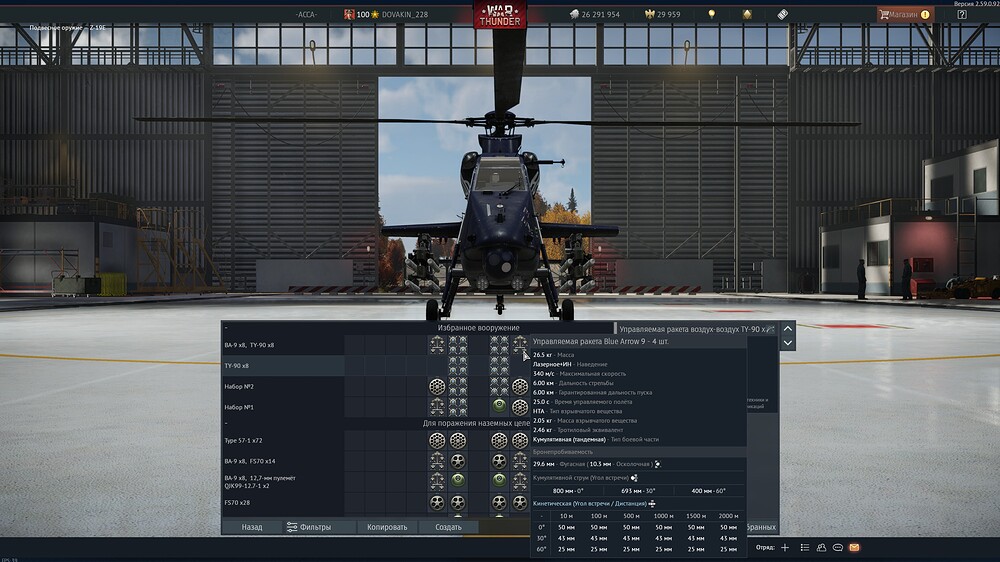This screenshot has width=1000, height=562.
Task: Select outer left BA-9 in QJK99-12.7-1 row
Action: pos(437,481)
